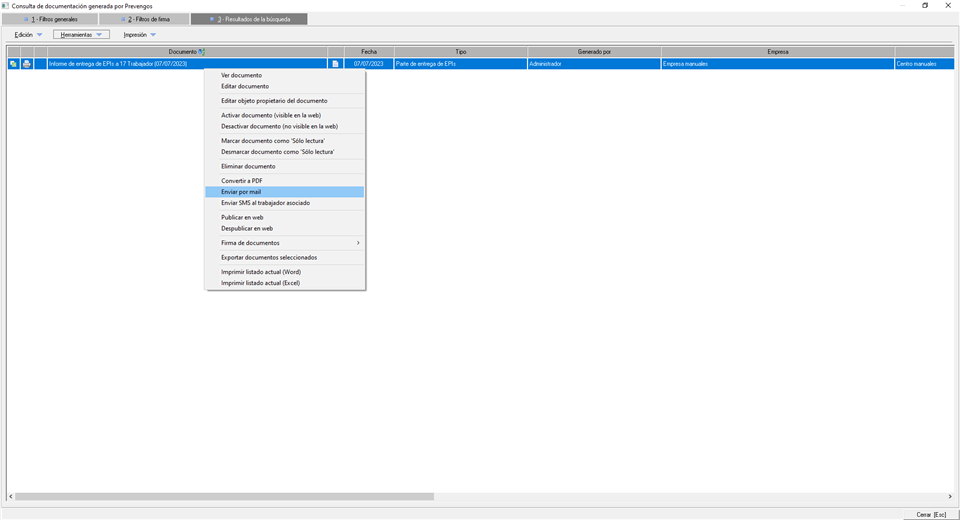960x520 pixels.
Task: Open the Edición dropdown menu
Action: (x=29, y=35)
